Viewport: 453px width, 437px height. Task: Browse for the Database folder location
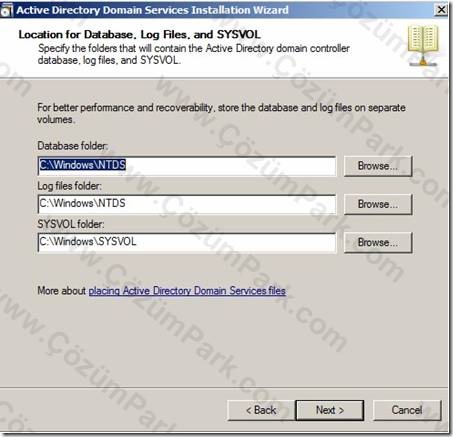coord(378,166)
